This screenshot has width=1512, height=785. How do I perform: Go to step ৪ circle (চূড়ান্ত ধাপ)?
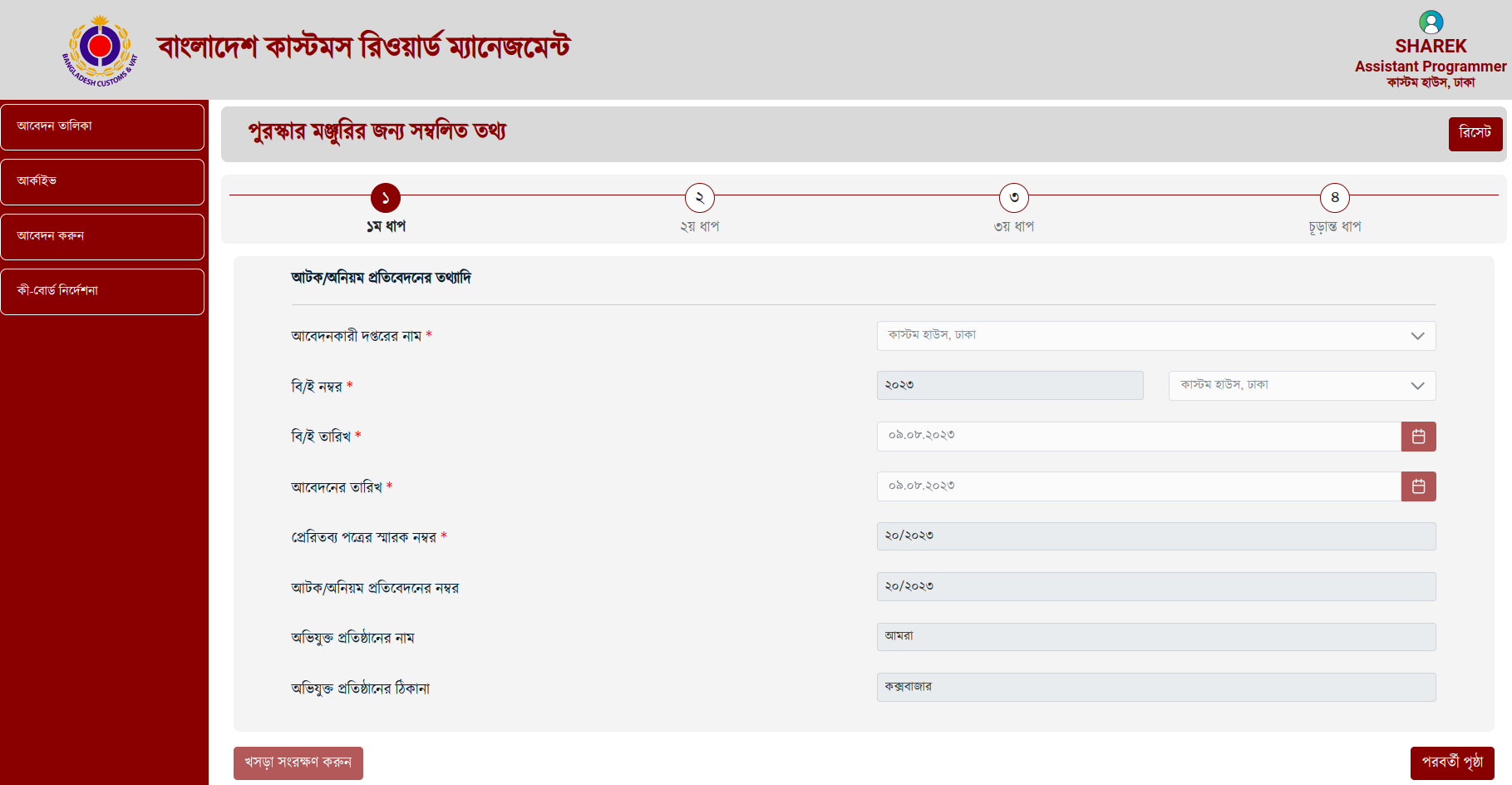1335,198
